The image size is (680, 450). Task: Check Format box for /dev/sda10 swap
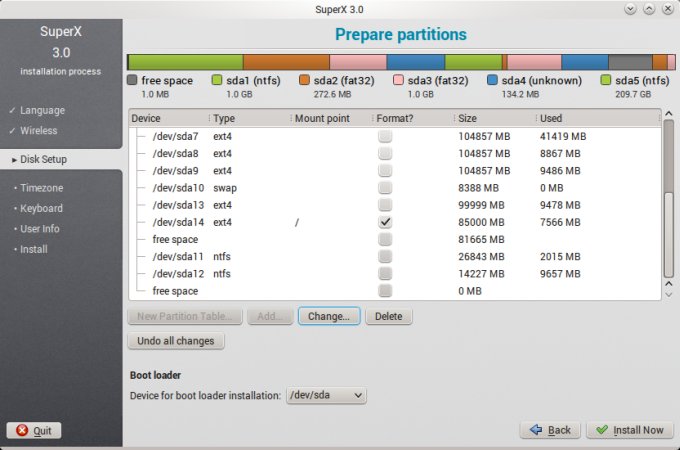[385, 188]
